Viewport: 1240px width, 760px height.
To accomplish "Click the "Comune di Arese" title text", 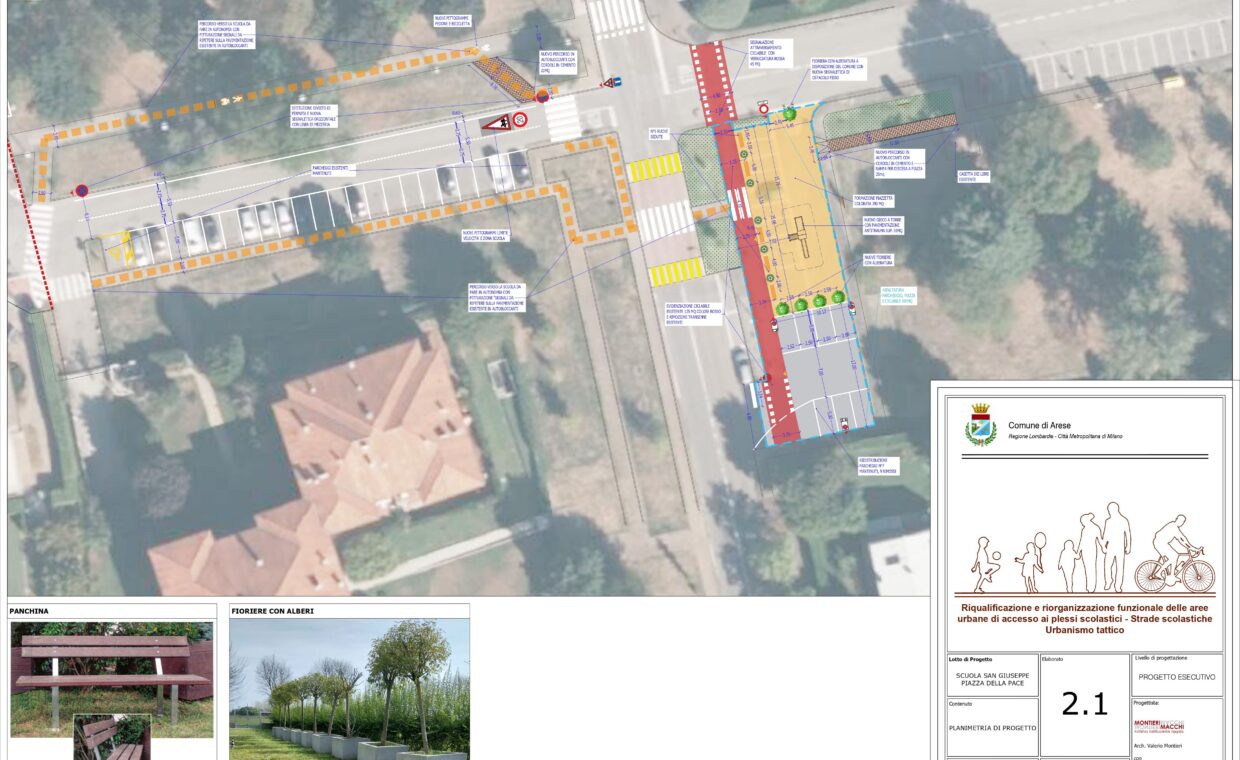I will click(1039, 425).
